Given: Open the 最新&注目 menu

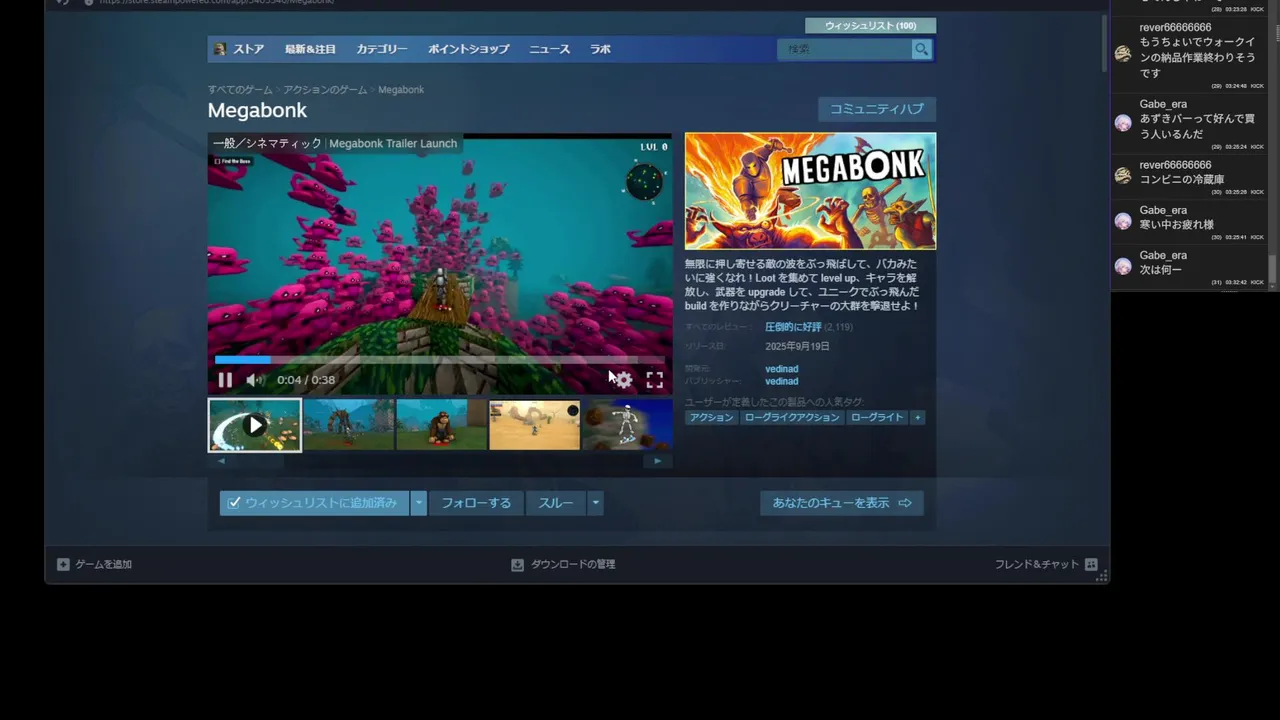Looking at the screenshot, I should coord(310,49).
